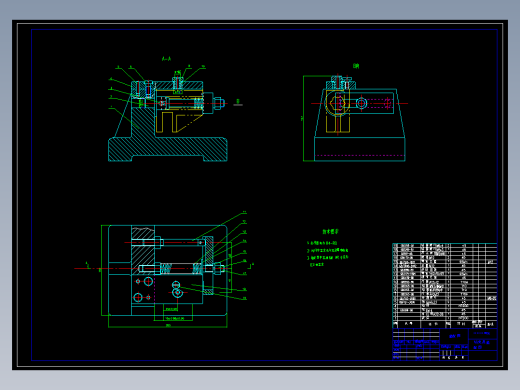This screenshot has width=520, height=390.
Task: Select the A-A section view label
Action: tap(166, 59)
